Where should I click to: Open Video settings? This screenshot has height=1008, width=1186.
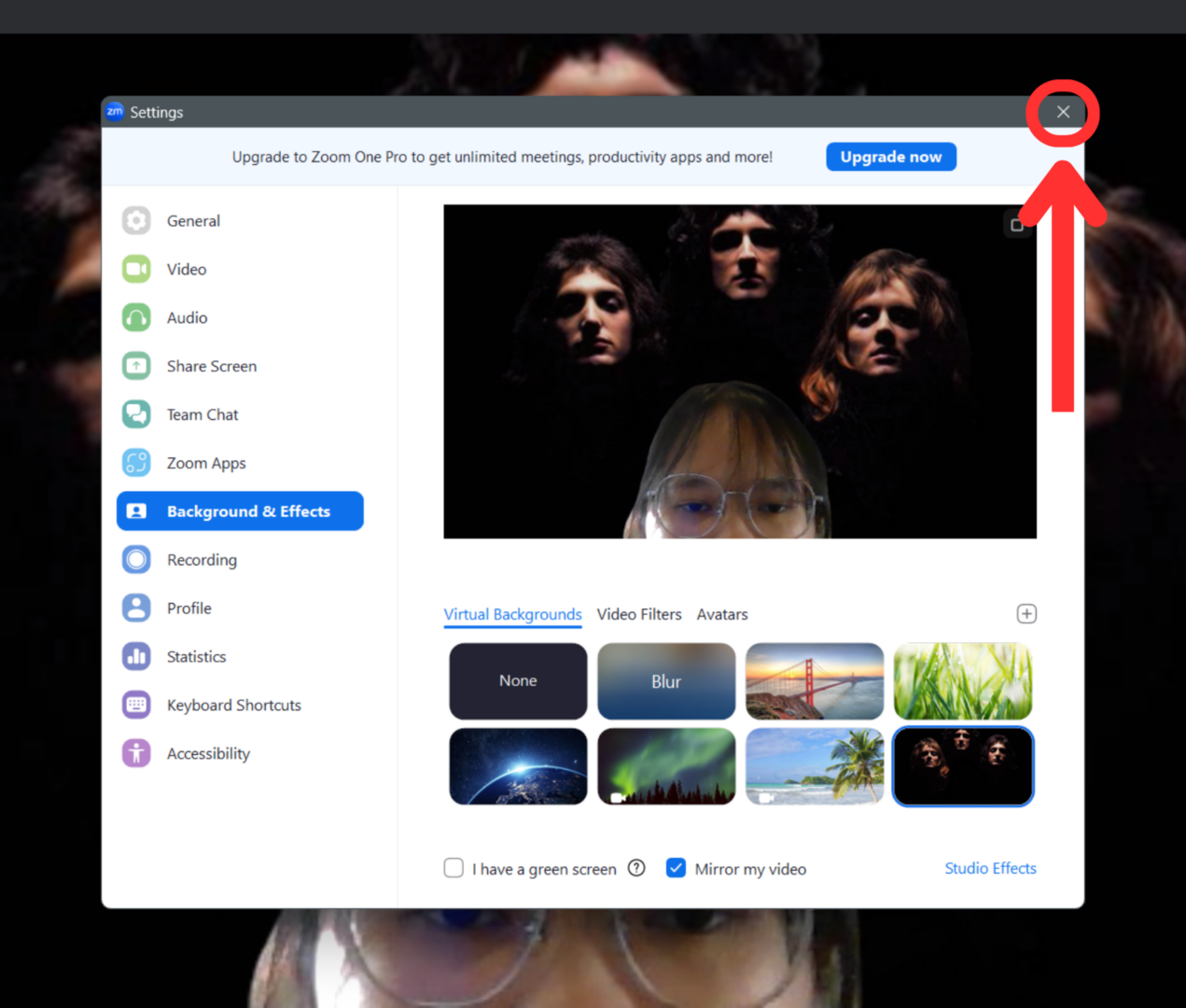(x=187, y=269)
